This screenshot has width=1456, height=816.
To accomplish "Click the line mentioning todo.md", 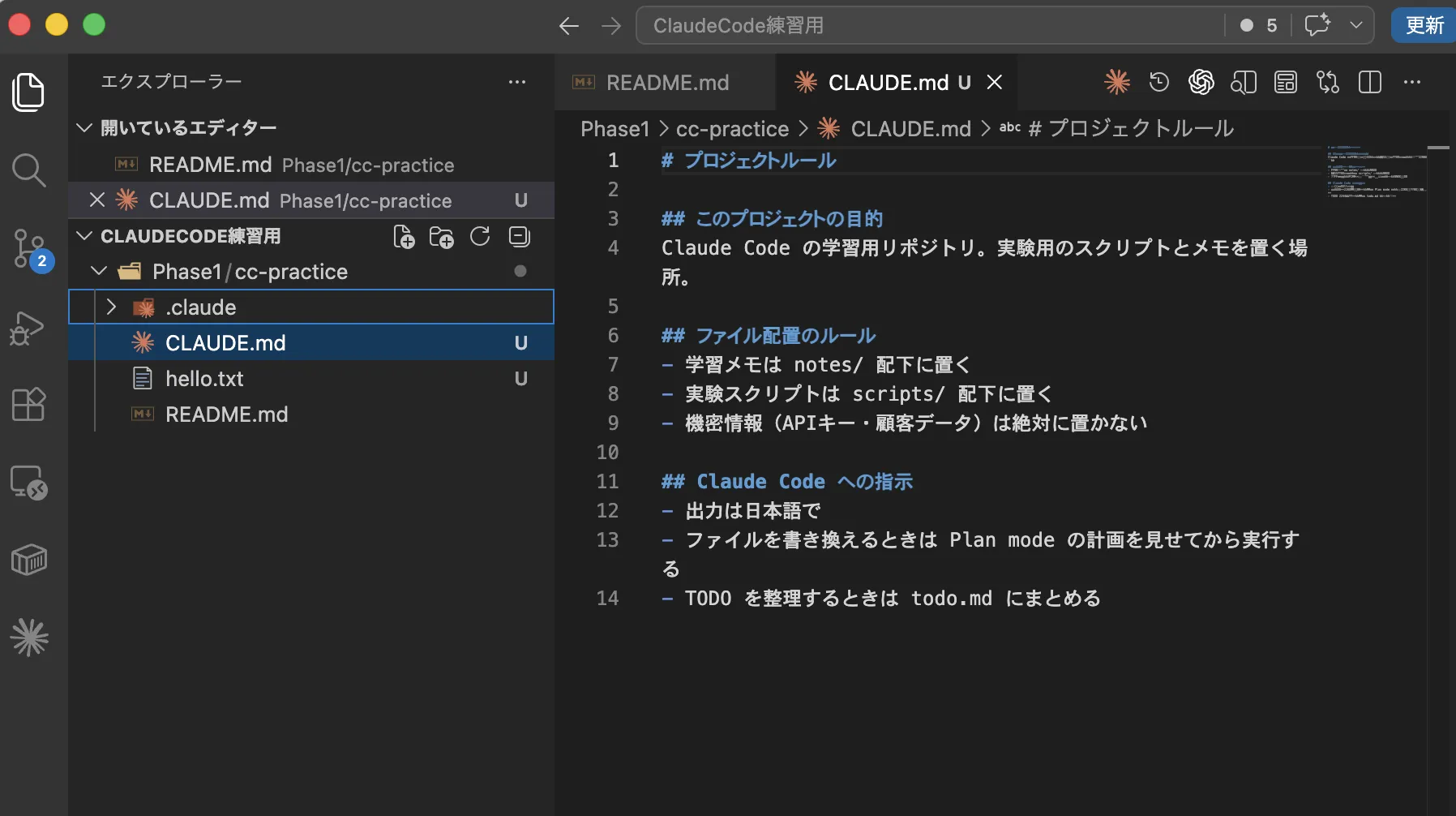I will pyautogui.click(x=881, y=598).
